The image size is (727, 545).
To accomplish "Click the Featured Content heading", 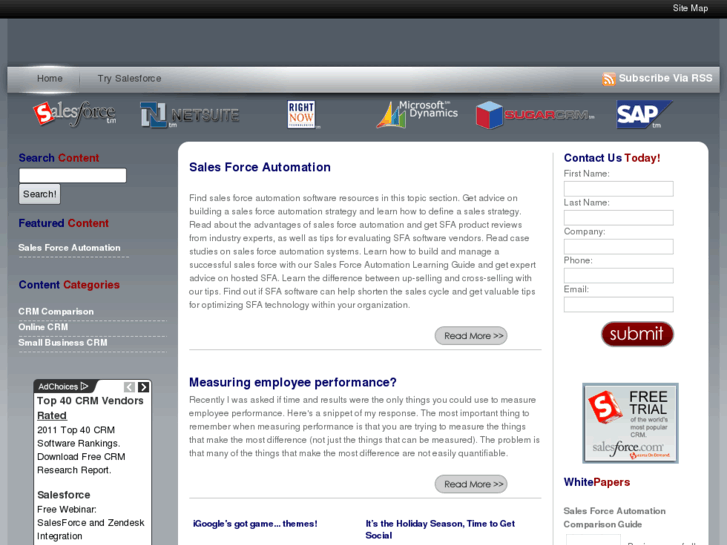I will (x=64, y=223).
